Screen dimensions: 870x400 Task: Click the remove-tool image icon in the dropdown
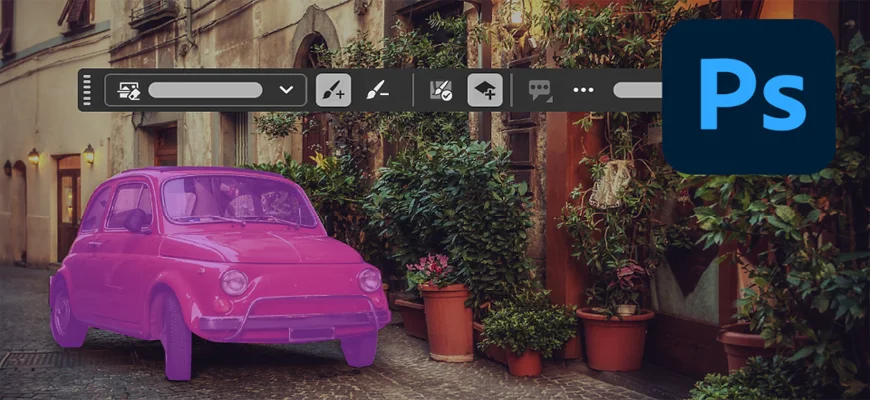[x=129, y=90]
